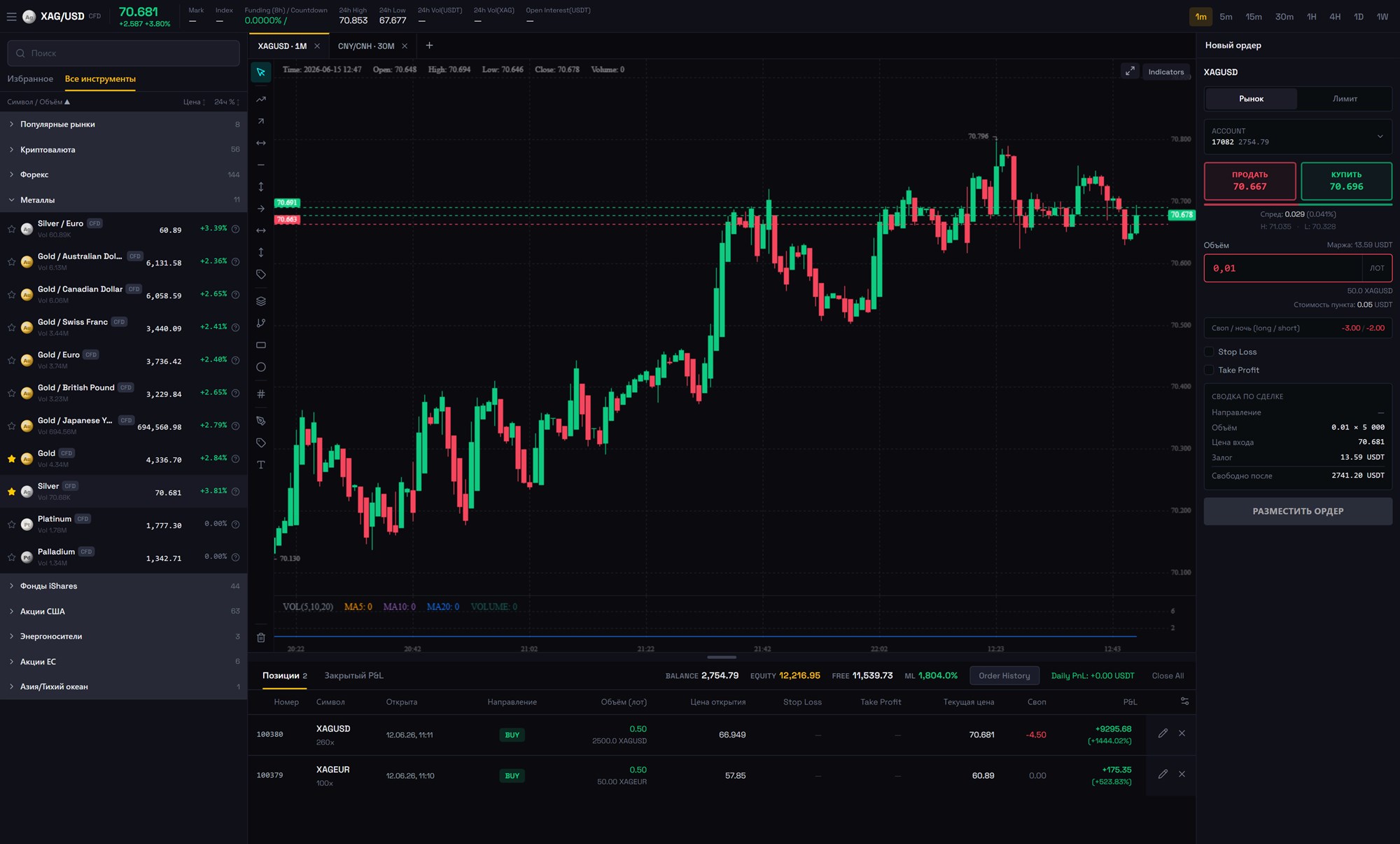Click the РАЗМЕСТИТЬ ОРДЕР button
The width and height of the screenshot is (1400, 844).
[x=1298, y=511]
